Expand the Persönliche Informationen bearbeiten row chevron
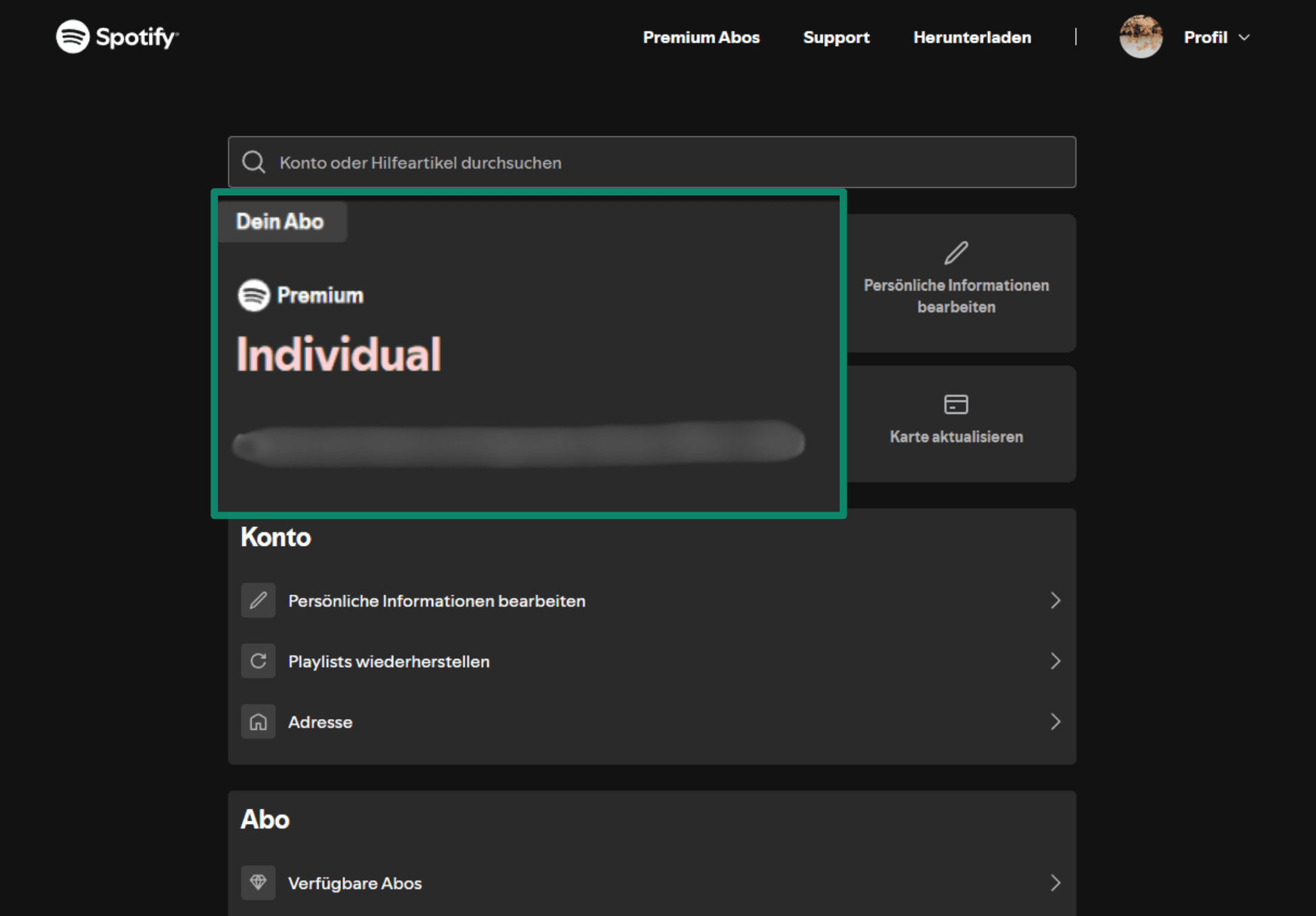The width and height of the screenshot is (1316, 916). click(x=1054, y=600)
